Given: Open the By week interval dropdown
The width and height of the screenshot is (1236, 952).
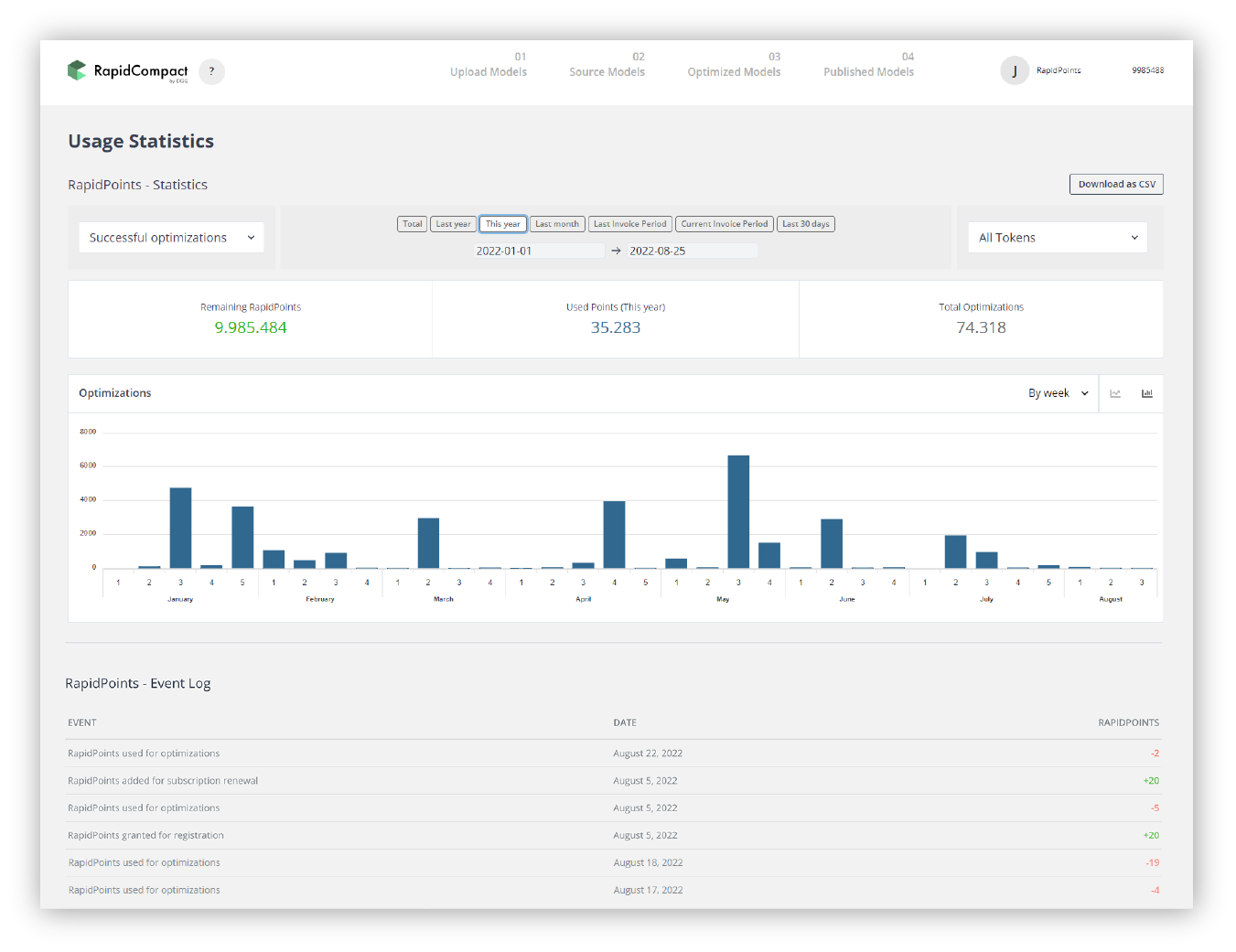Looking at the screenshot, I should 1059,393.
